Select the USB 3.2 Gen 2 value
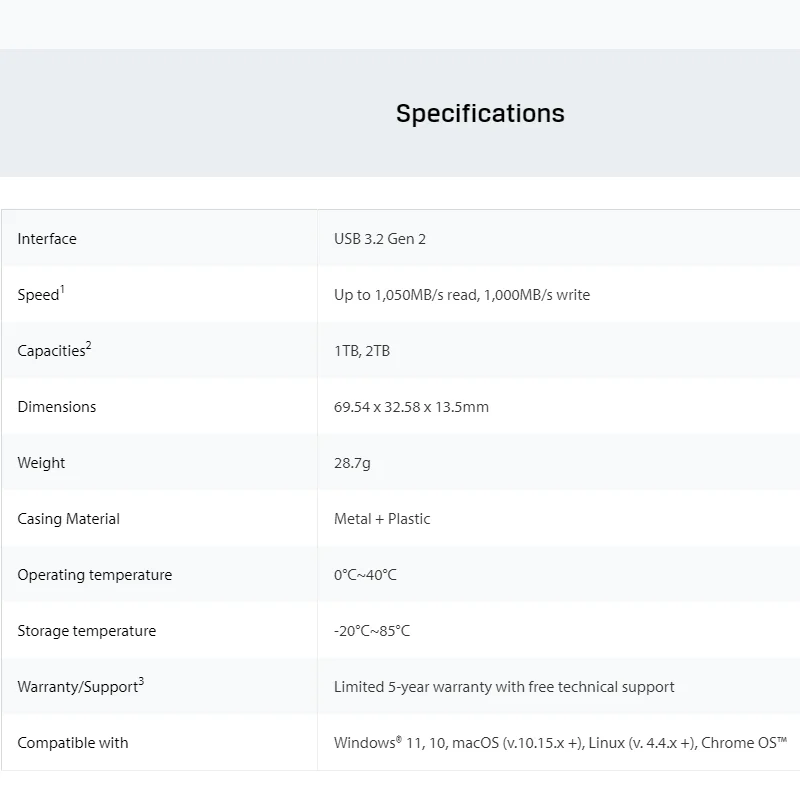This screenshot has height=800, width=800. 380,239
